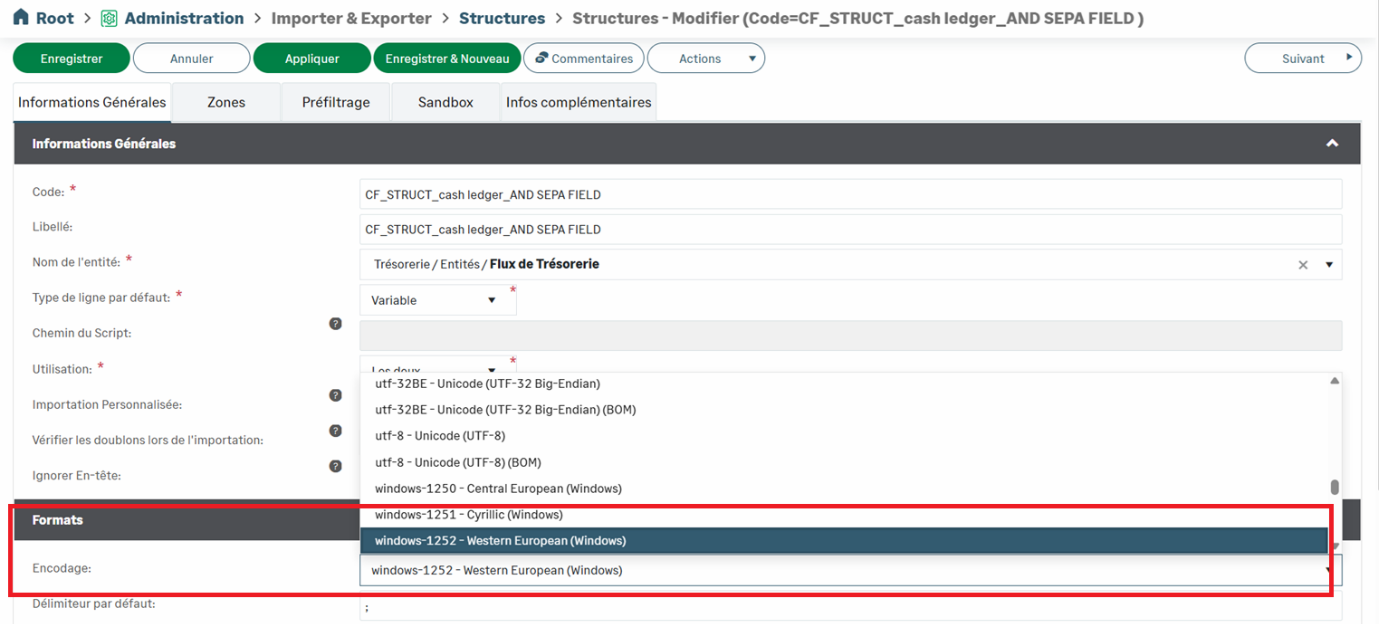
Task: Go to the Sandbox tab
Action: click(445, 102)
